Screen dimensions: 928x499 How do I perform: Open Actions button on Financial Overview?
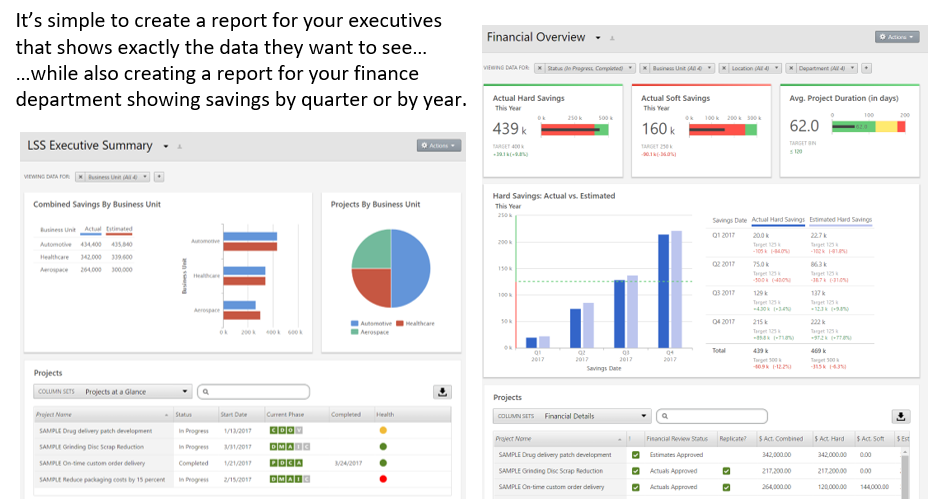pos(896,37)
